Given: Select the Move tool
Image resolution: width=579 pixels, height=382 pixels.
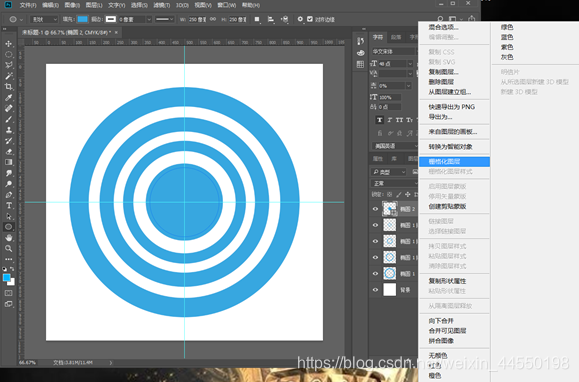Looking at the screenshot, I should pos(8,44).
